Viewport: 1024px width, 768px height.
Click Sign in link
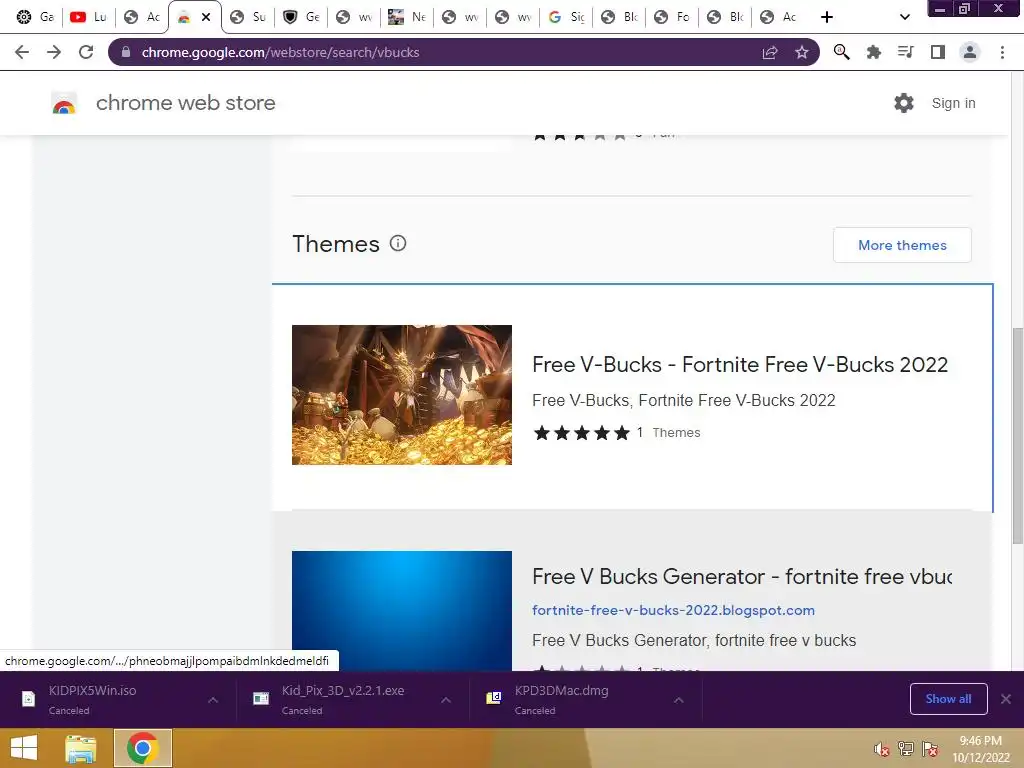point(953,103)
